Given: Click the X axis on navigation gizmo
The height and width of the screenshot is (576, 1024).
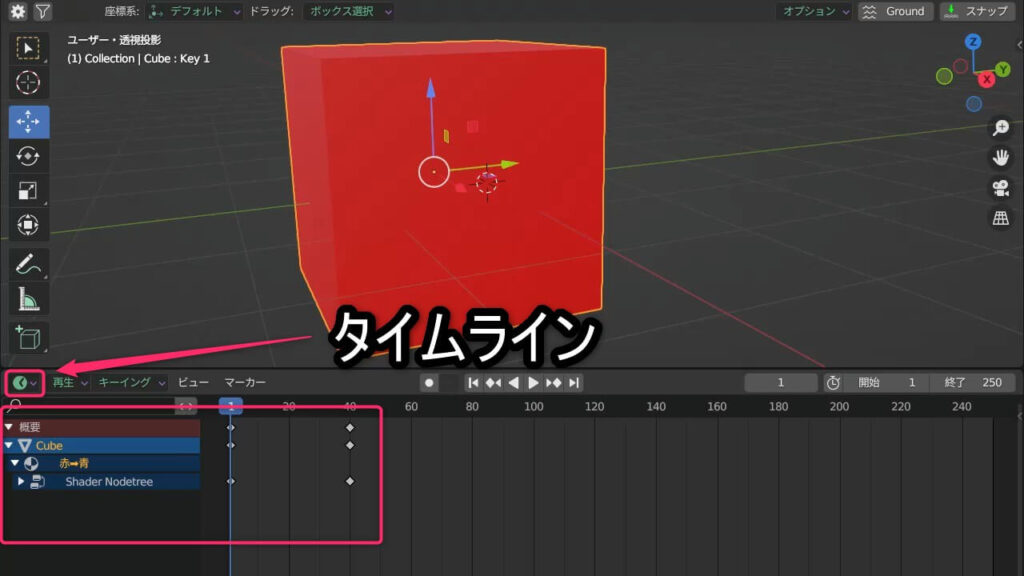Looking at the screenshot, I should click(987, 80).
